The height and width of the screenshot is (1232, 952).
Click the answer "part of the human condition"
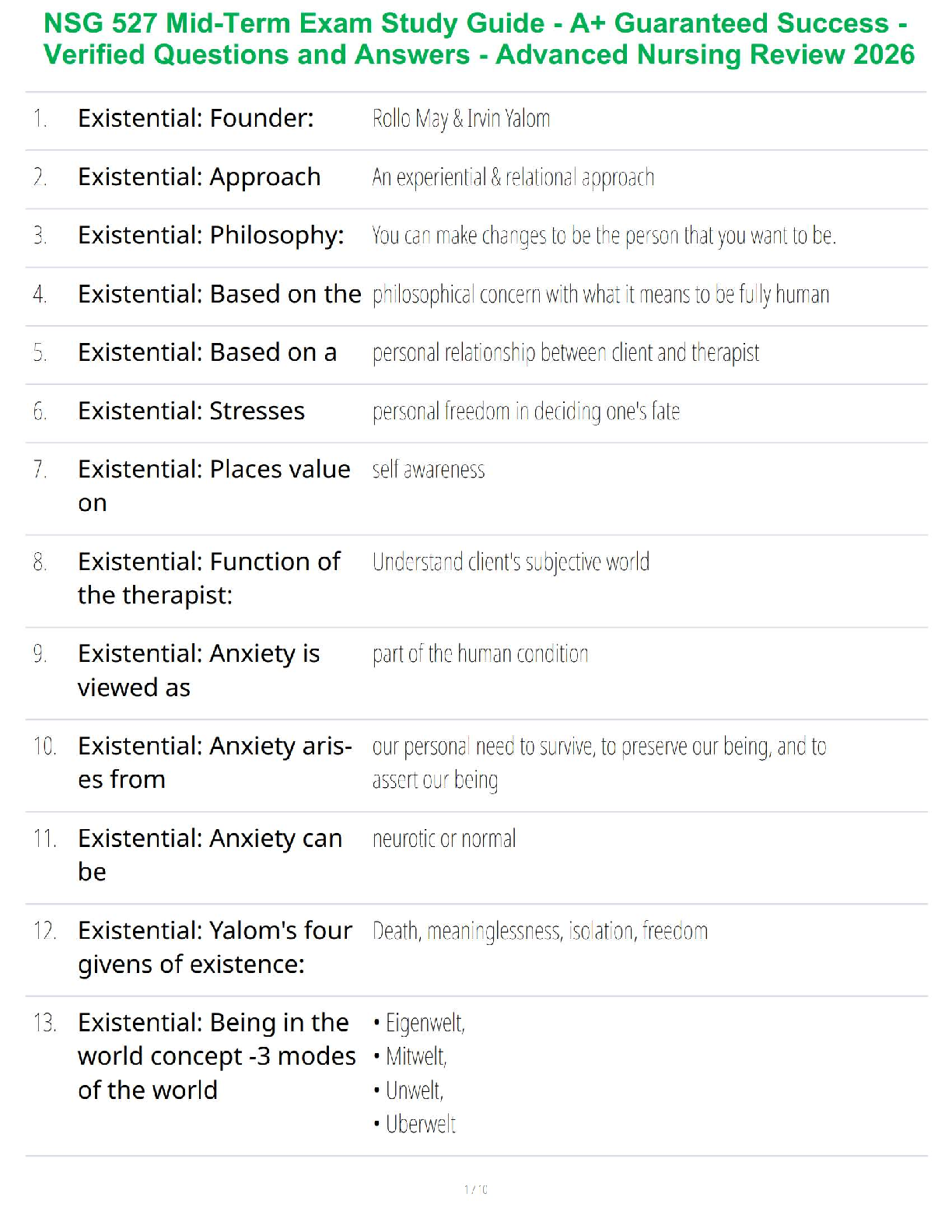click(480, 654)
